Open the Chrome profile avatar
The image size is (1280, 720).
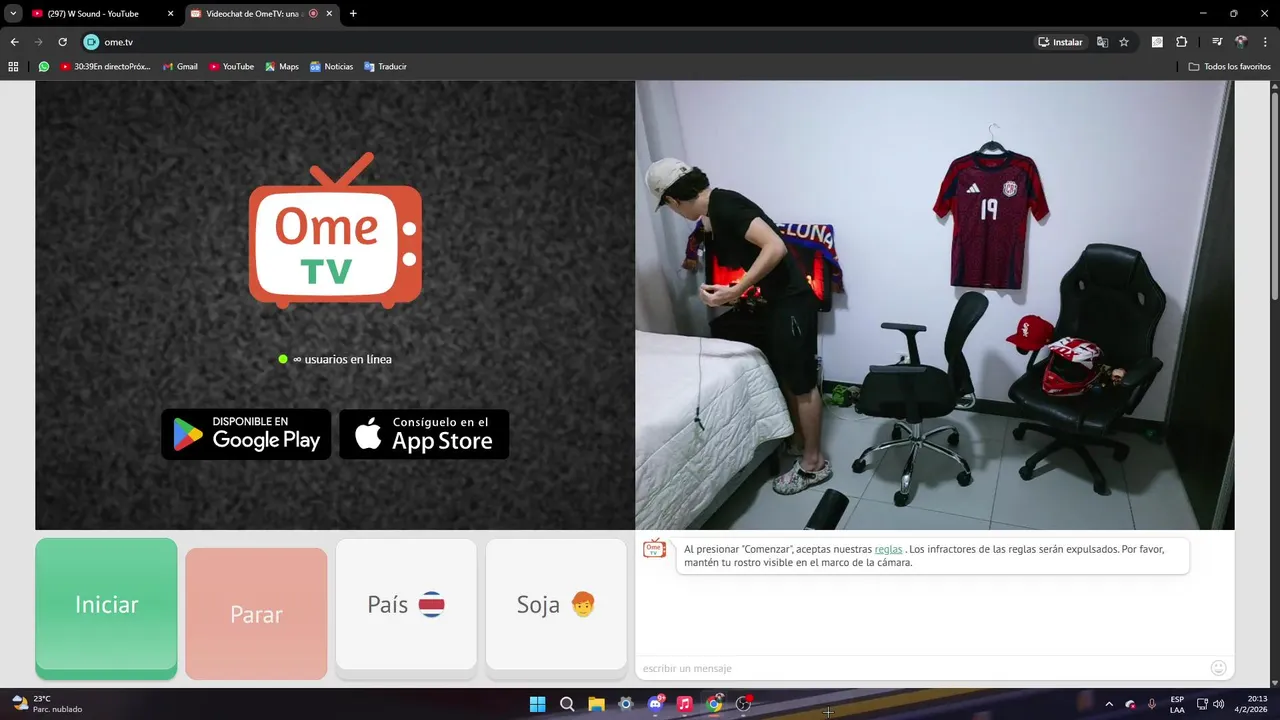coord(1241,42)
